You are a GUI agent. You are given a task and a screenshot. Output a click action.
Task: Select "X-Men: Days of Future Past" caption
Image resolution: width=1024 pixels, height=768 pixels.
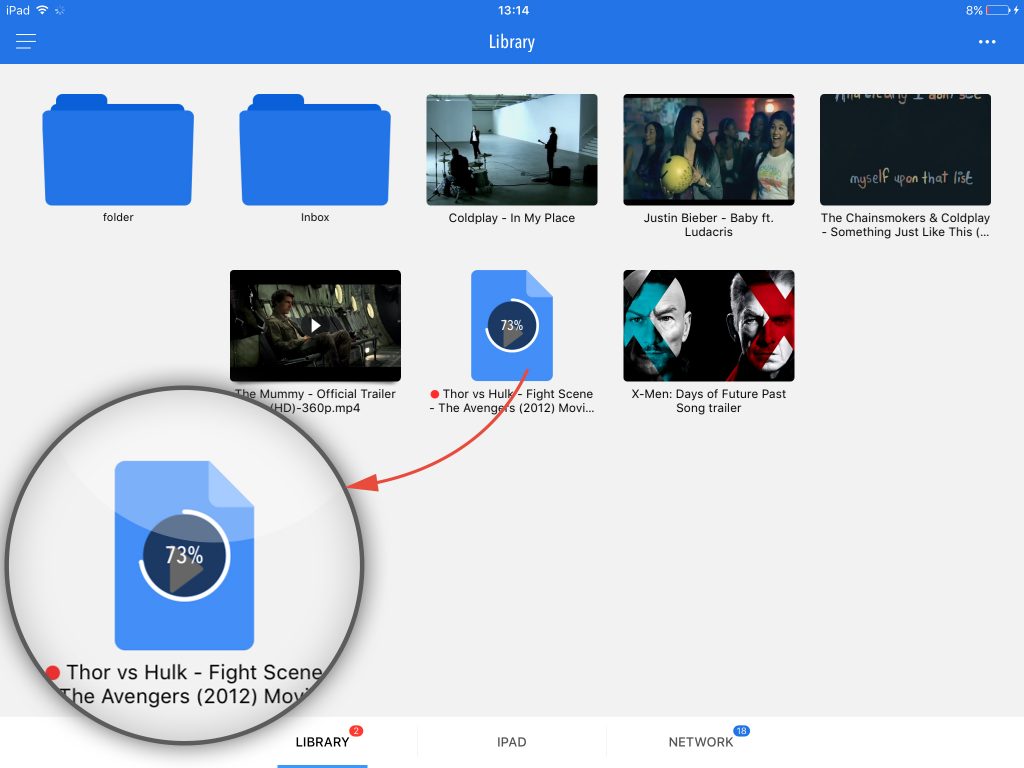click(709, 400)
